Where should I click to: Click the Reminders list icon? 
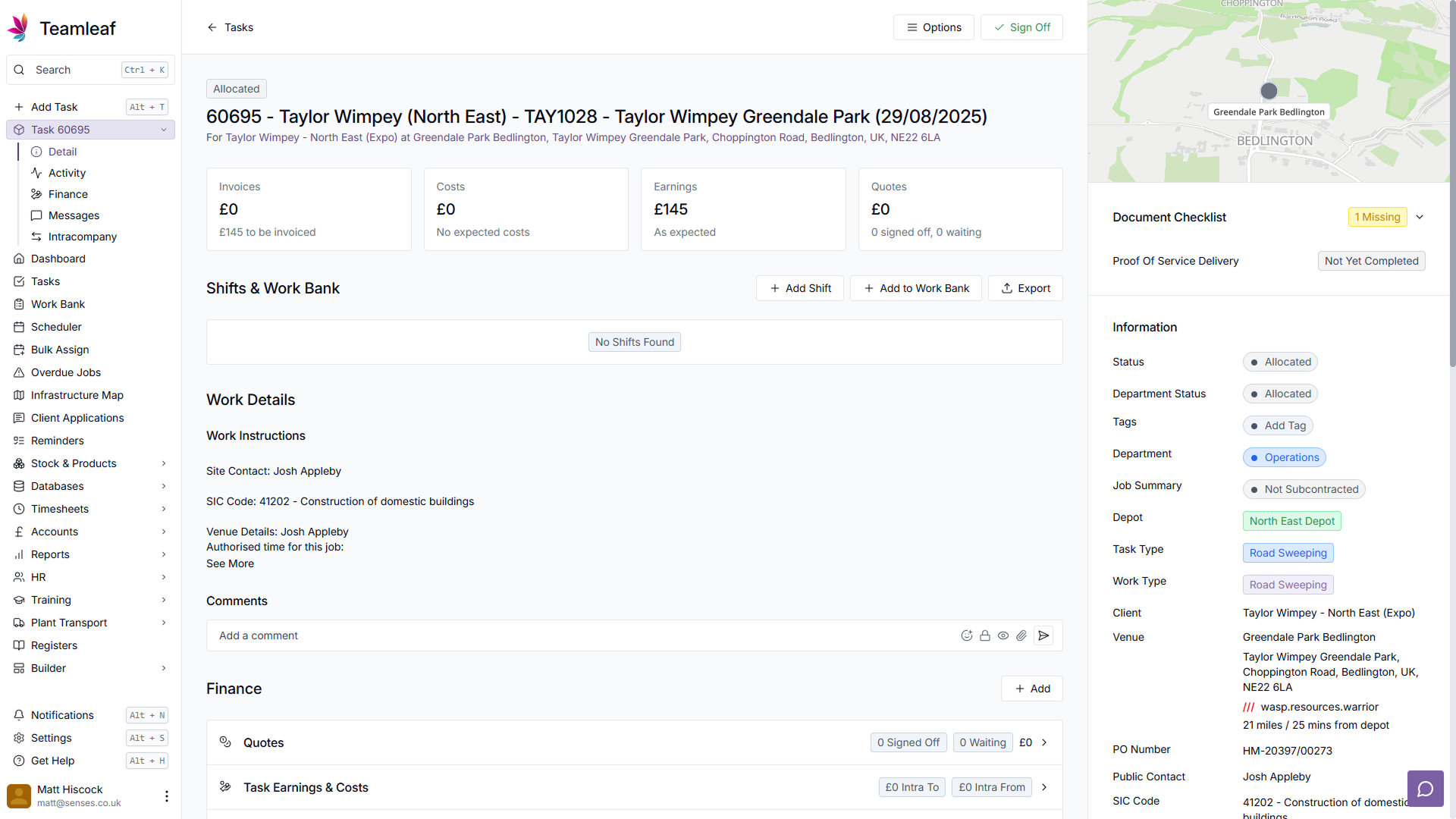tap(19, 441)
